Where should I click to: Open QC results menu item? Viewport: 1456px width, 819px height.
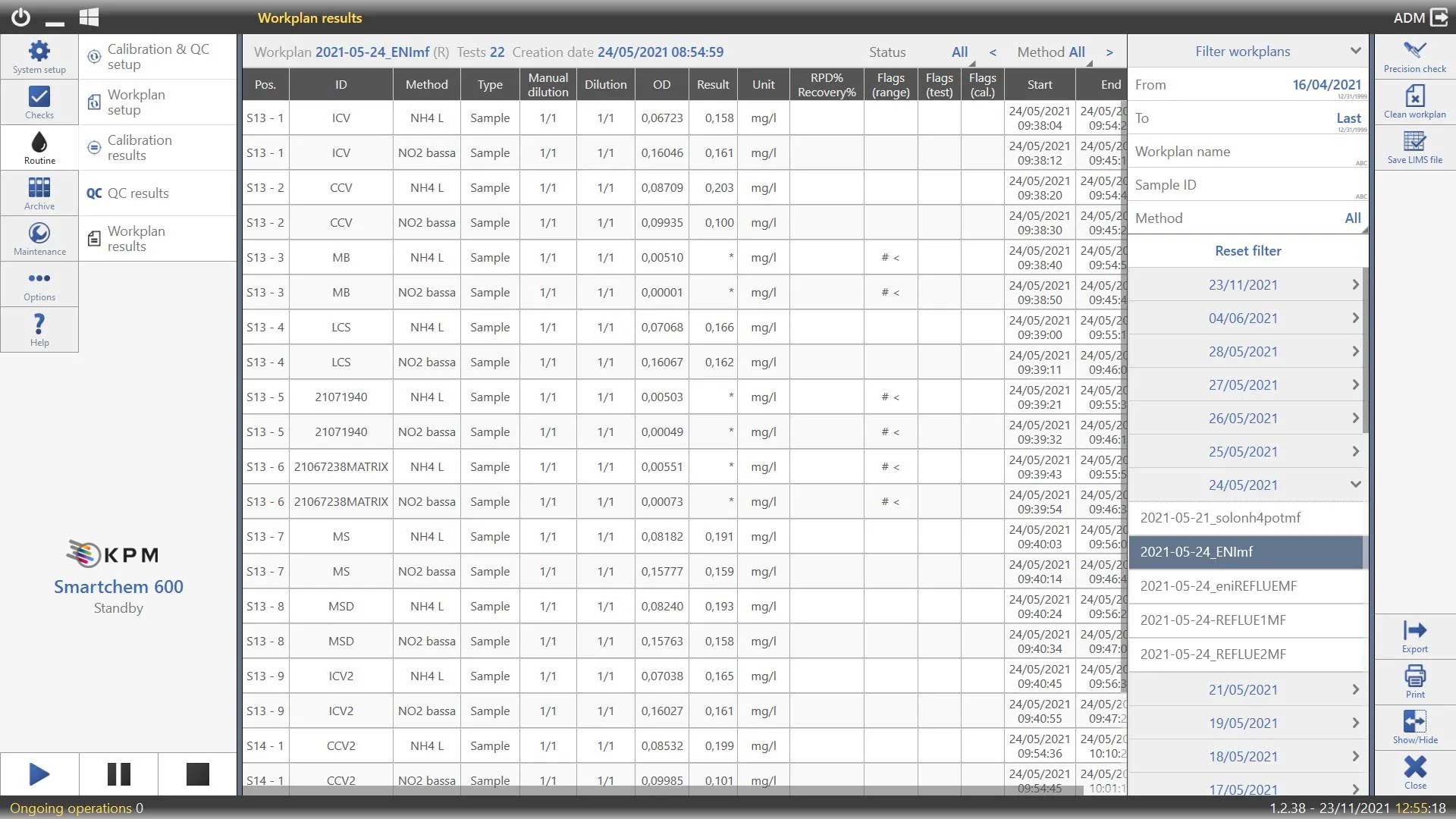pos(138,193)
